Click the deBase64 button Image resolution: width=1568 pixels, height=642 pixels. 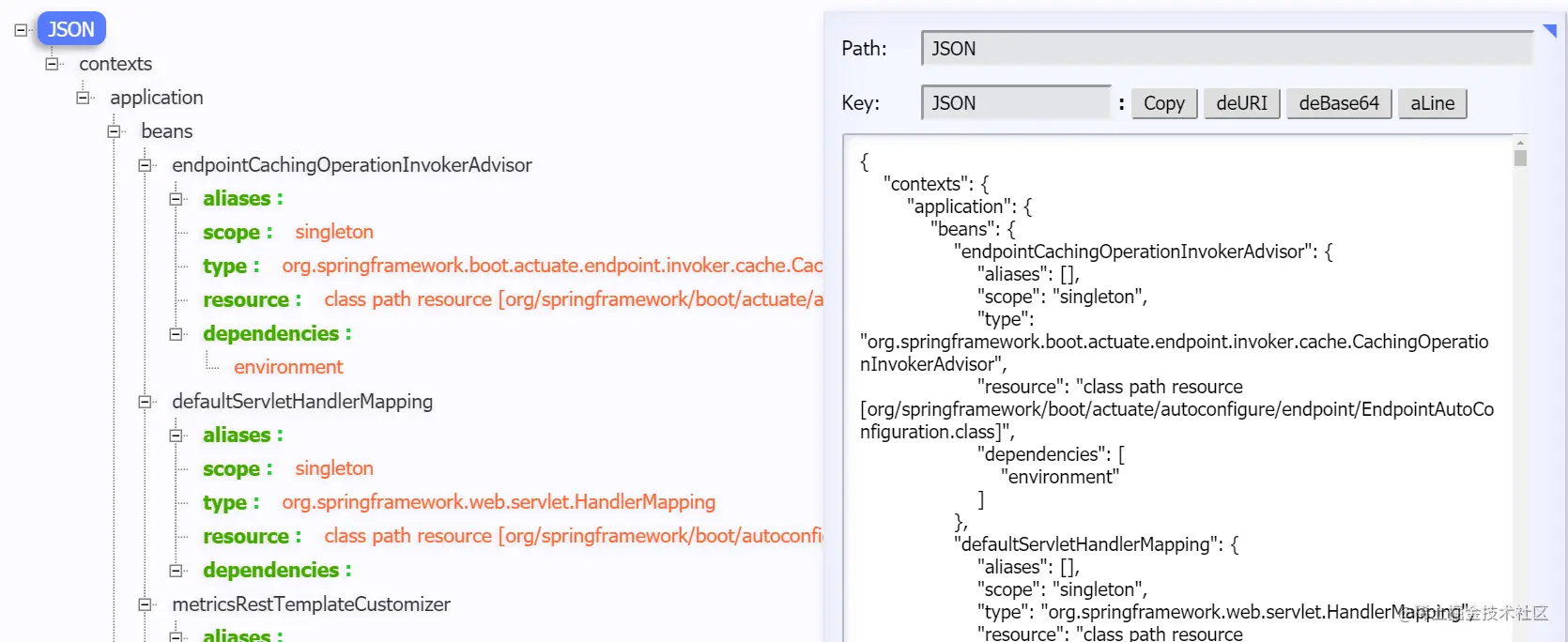point(1339,103)
